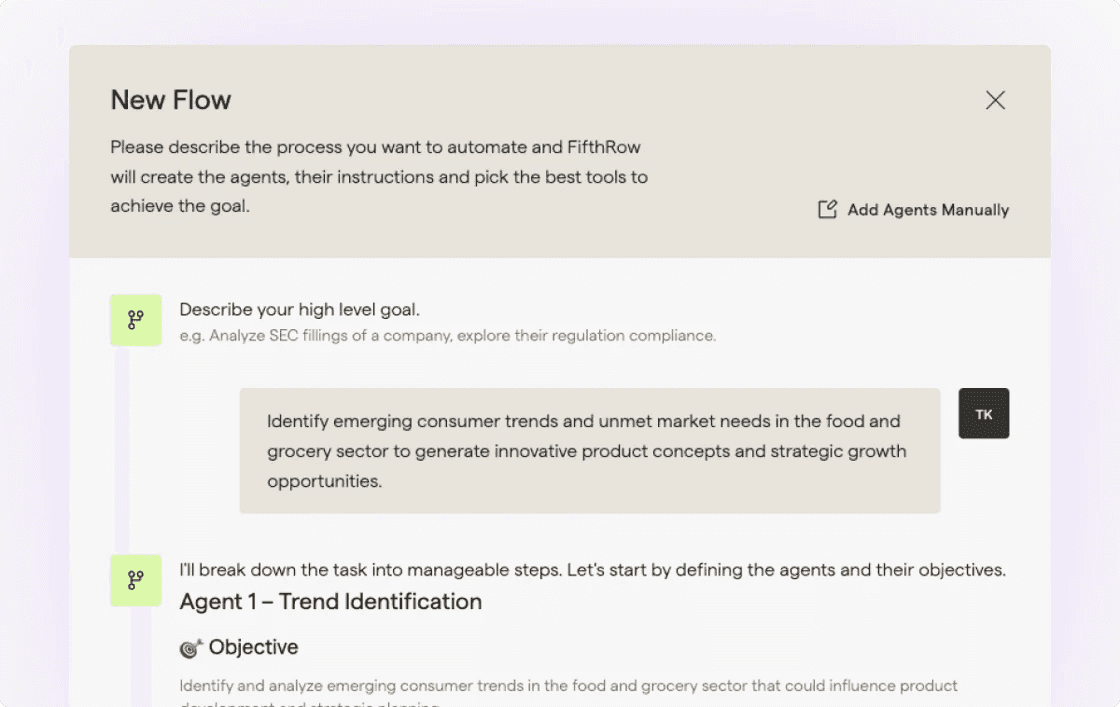
Task: Close the New Flow dialog
Action: [x=995, y=100]
